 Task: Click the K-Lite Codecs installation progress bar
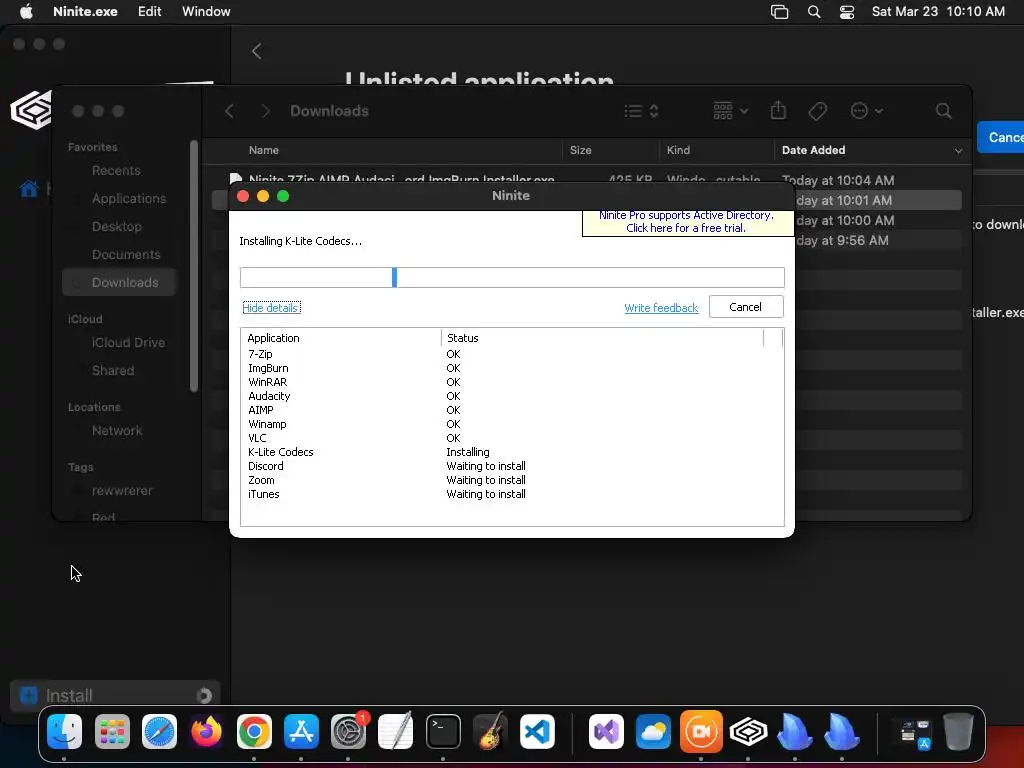[x=512, y=278]
